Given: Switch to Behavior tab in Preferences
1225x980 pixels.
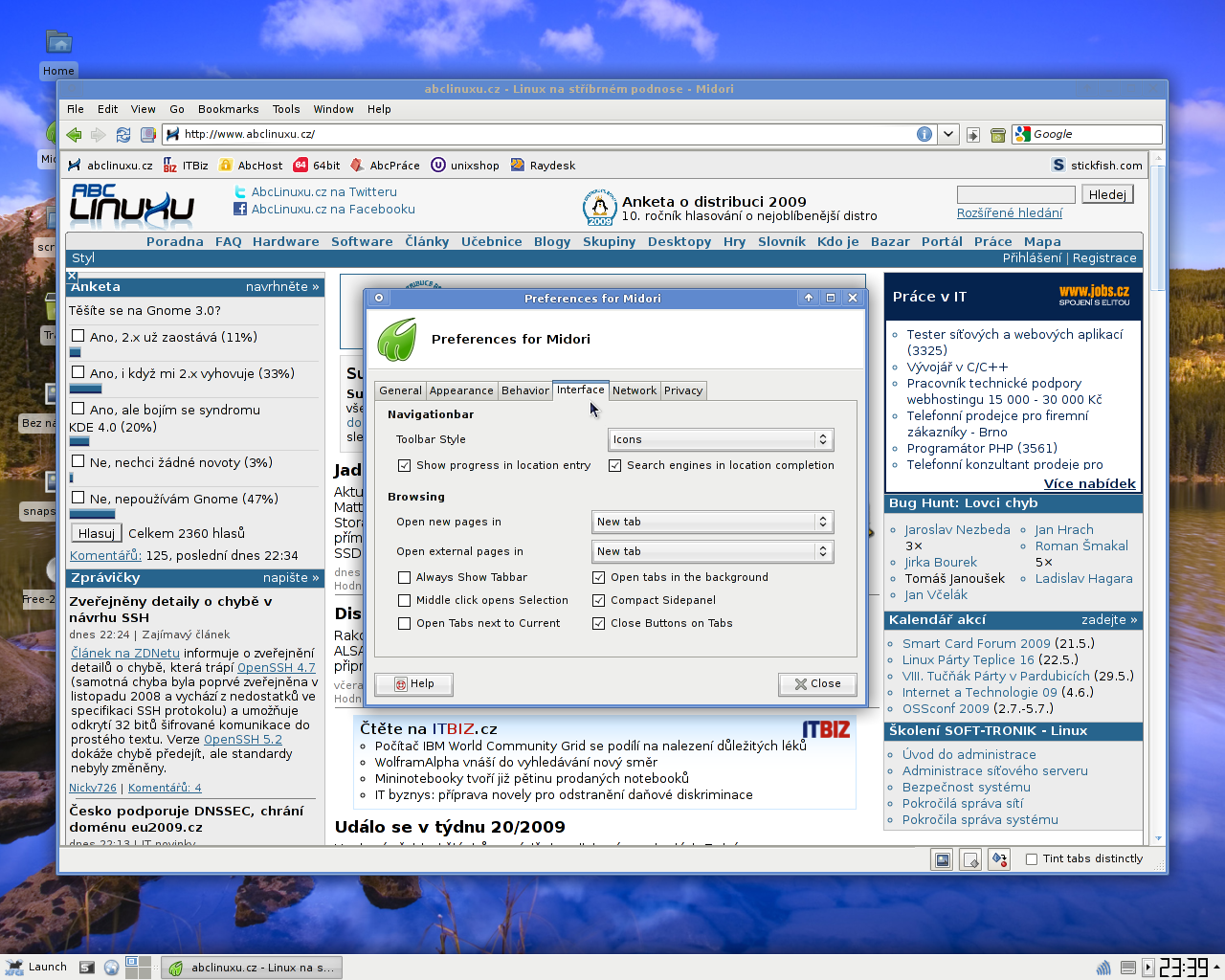Looking at the screenshot, I should 525,390.
